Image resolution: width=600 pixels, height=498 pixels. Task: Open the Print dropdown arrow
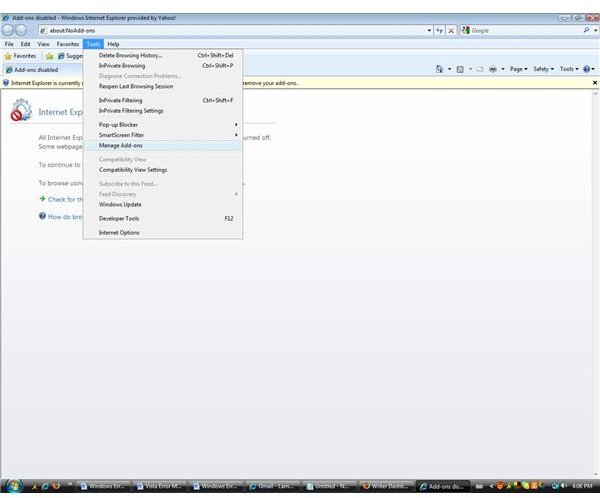pyautogui.click(x=503, y=69)
